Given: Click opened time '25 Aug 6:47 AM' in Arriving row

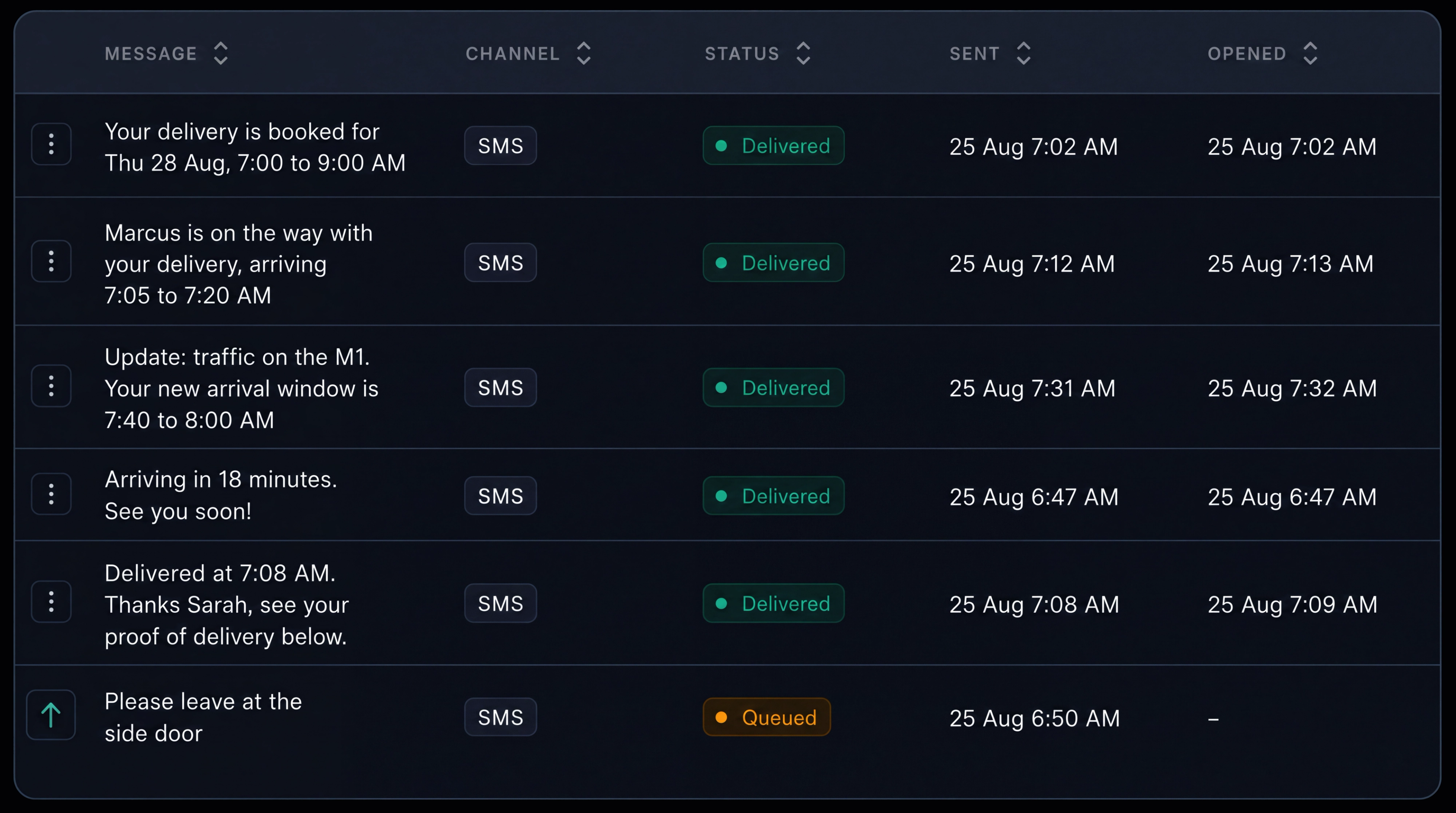Looking at the screenshot, I should click(1292, 497).
